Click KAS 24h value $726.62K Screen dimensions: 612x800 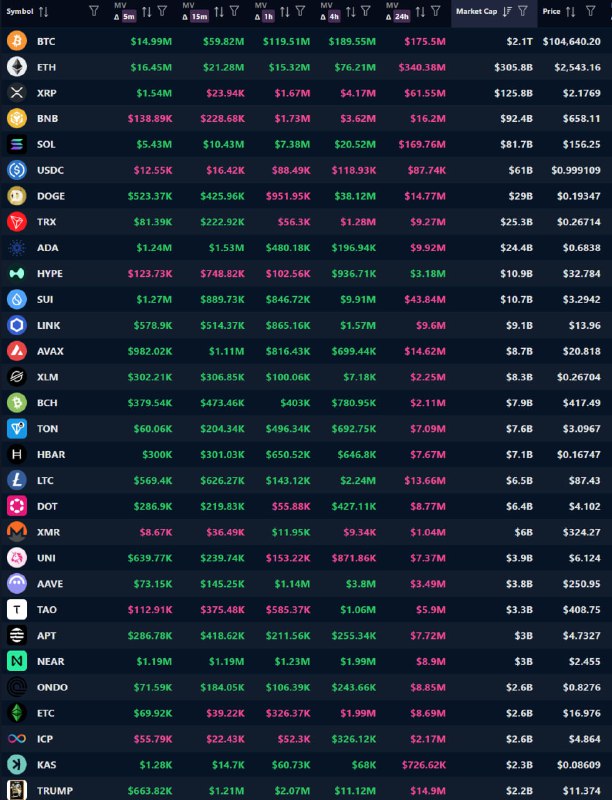tap(423, 765)
